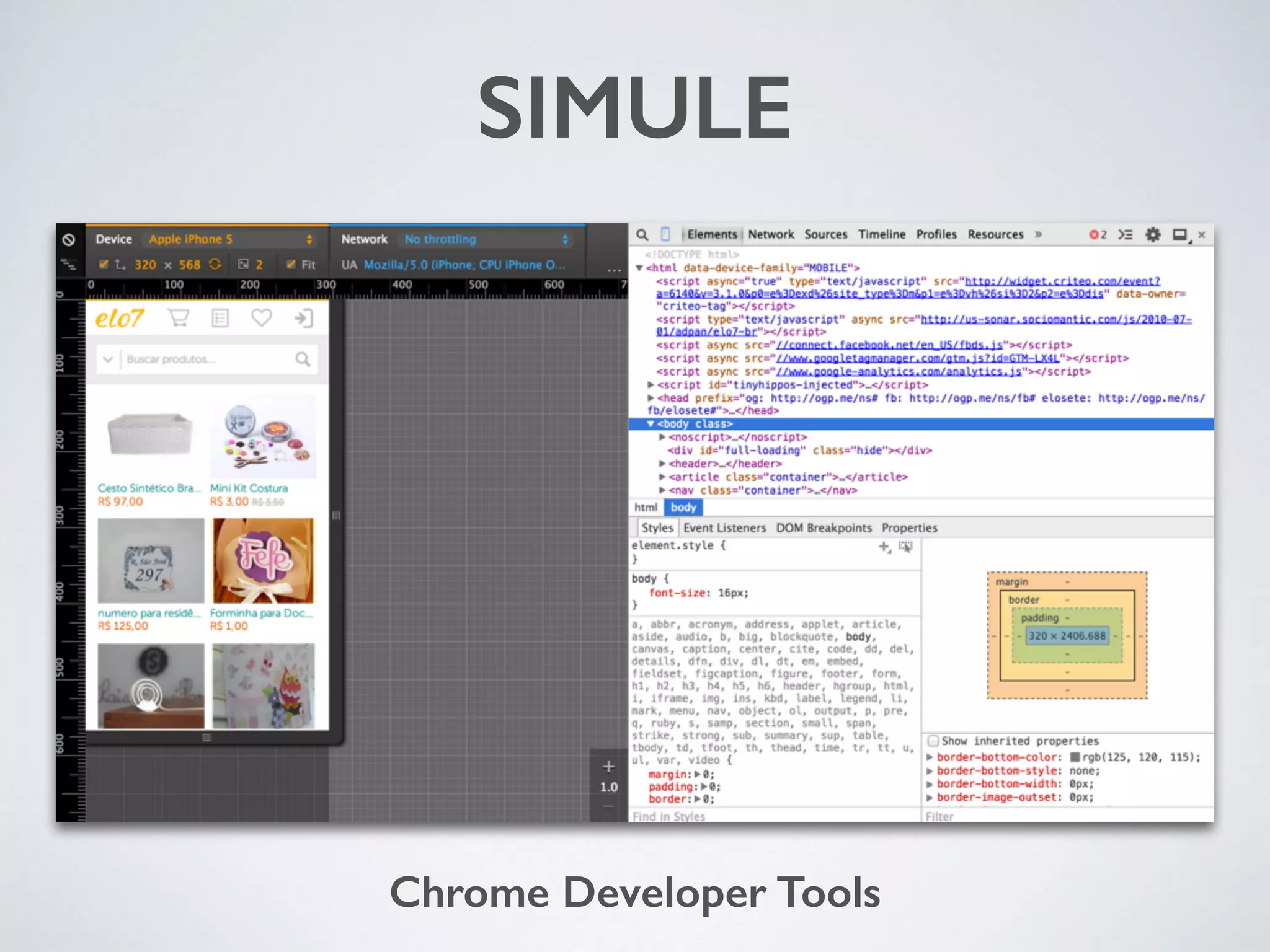Click the reset device emulation icon

pos(69,239)
